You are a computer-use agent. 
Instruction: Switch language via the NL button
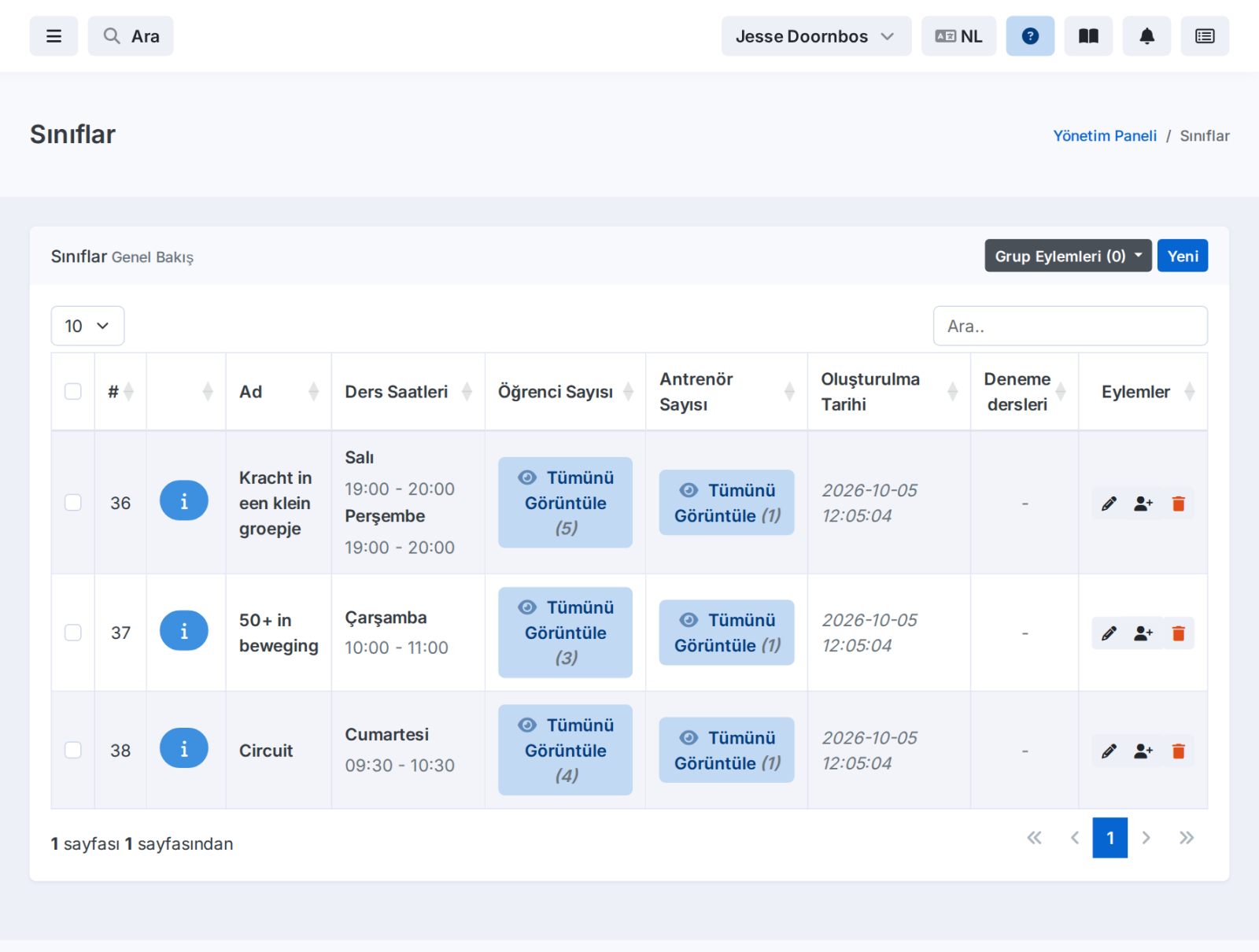pyautogui.click(x=958, y=36)
